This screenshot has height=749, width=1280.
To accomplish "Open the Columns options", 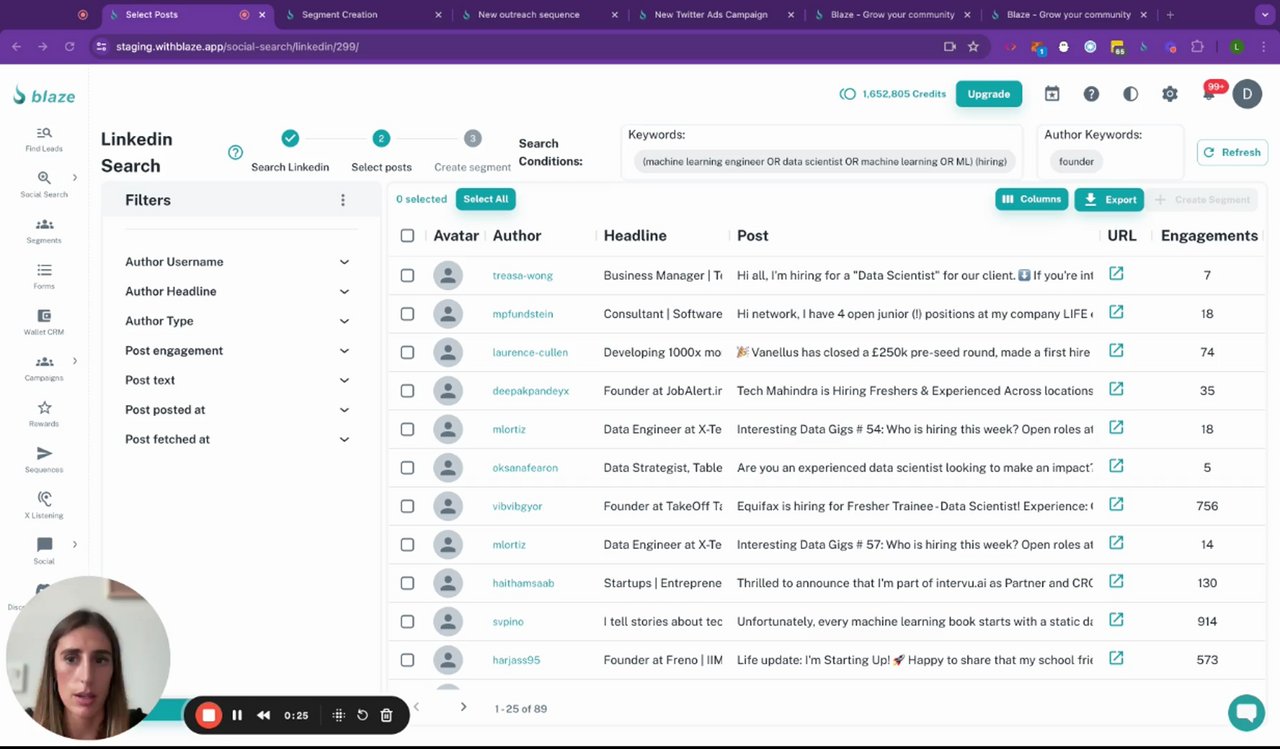I will (x=1032, y=199).
